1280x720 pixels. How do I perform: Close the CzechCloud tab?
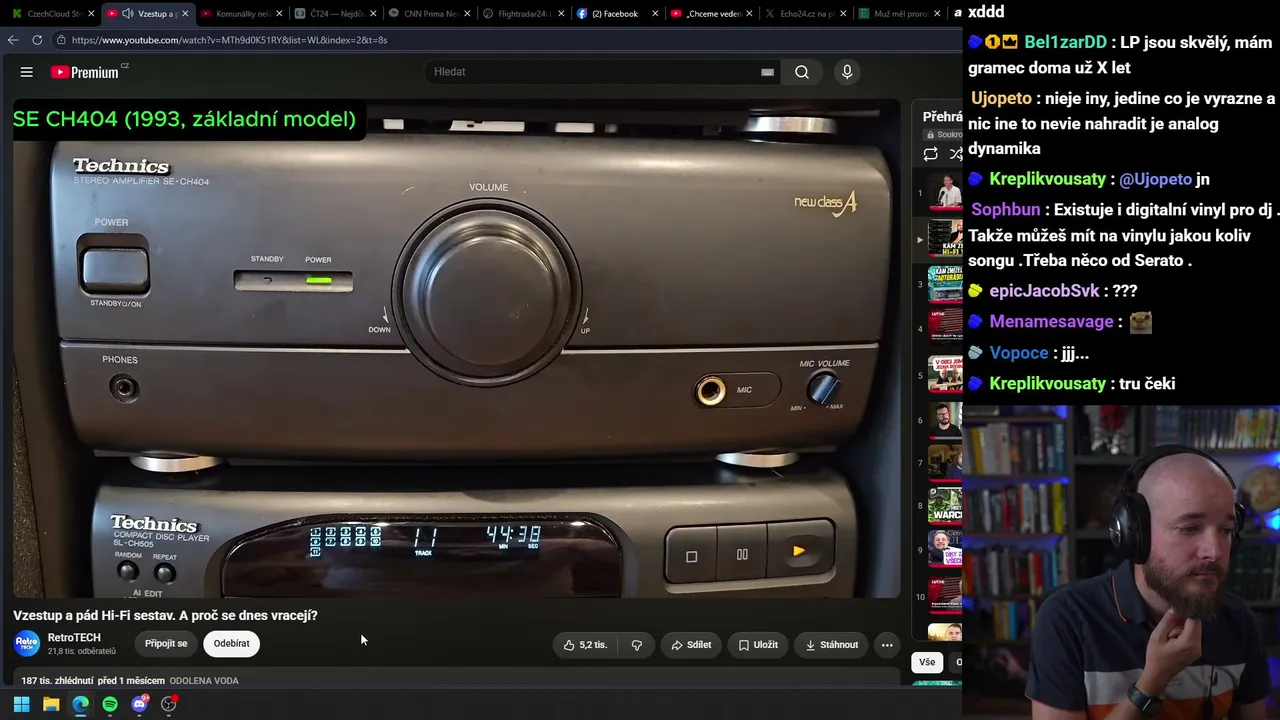coord(91,14)
